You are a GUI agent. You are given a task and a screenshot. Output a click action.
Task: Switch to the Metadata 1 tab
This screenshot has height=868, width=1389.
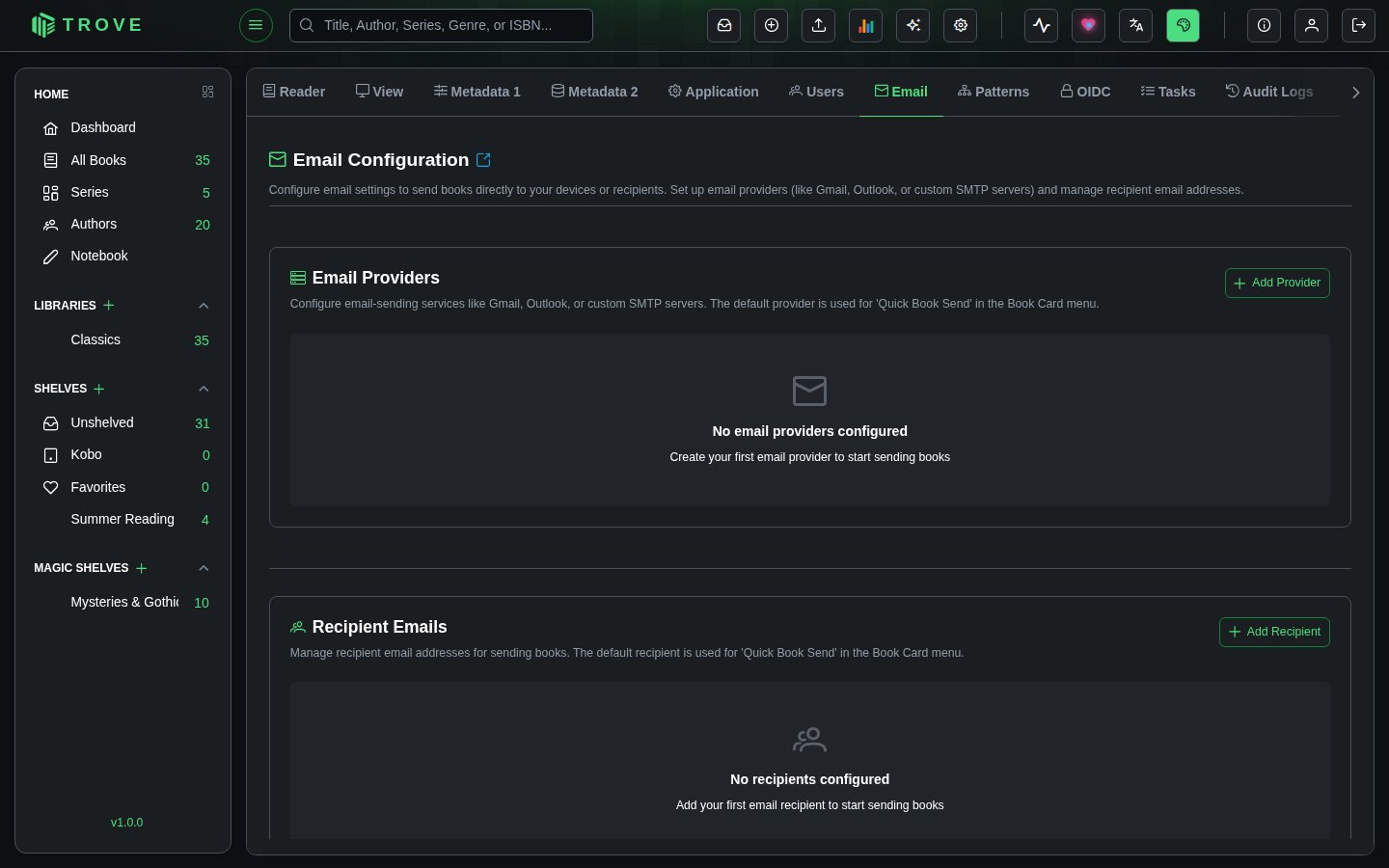pyautogui.click(x=477, y=92)
